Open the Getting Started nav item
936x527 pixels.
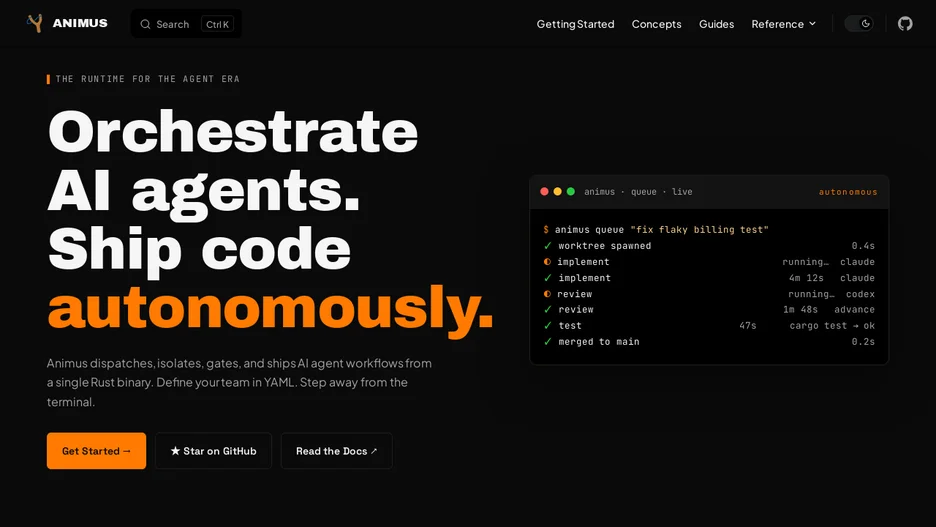(x=575, y=24)
